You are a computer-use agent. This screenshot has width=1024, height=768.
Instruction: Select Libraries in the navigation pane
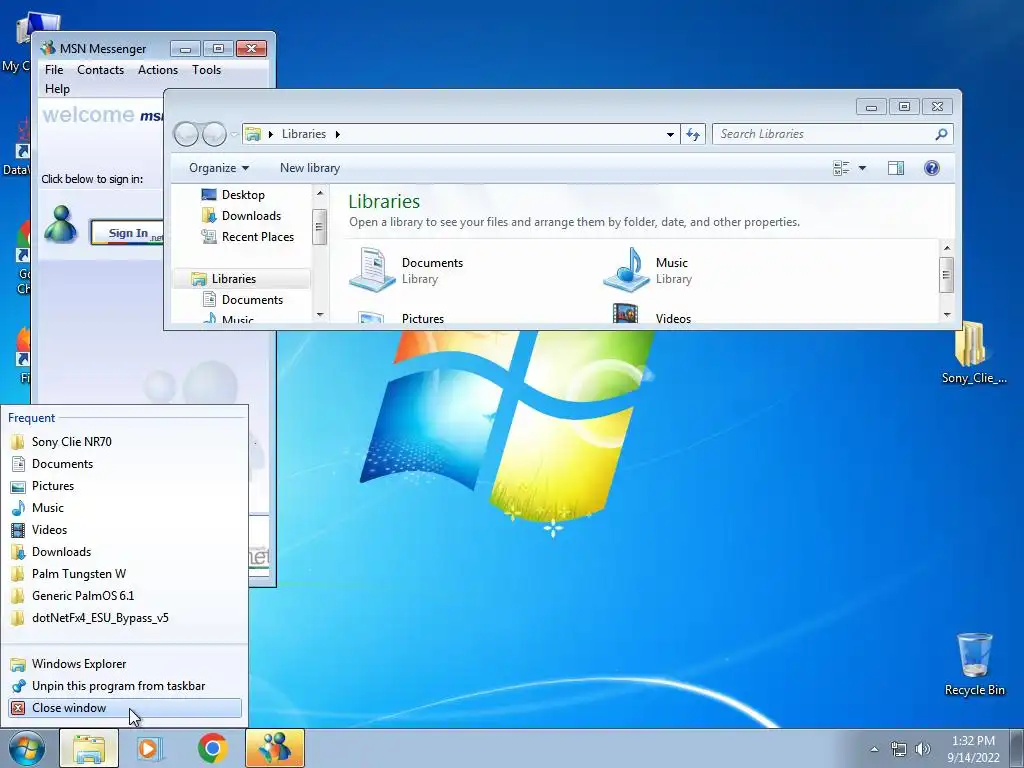click(x=240, y=279)
